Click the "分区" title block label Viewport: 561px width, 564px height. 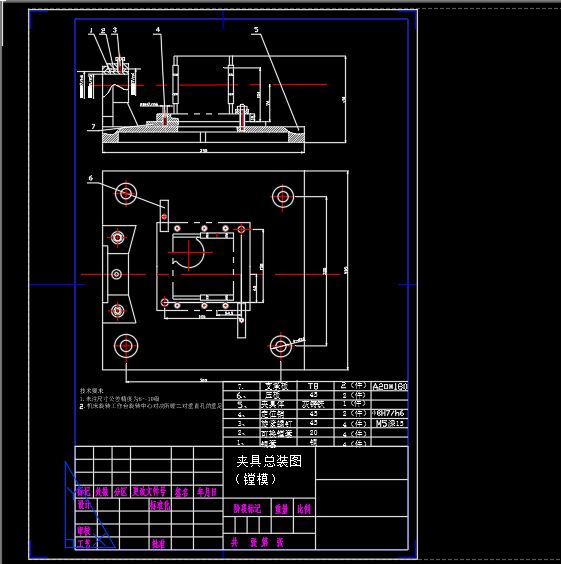[x=120, y=492]
